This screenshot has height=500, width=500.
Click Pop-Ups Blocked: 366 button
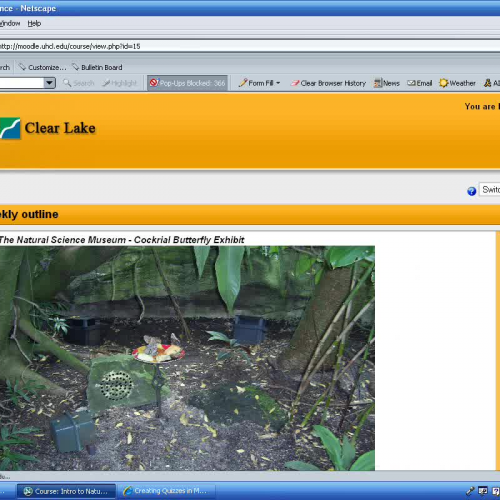[187, 83]
